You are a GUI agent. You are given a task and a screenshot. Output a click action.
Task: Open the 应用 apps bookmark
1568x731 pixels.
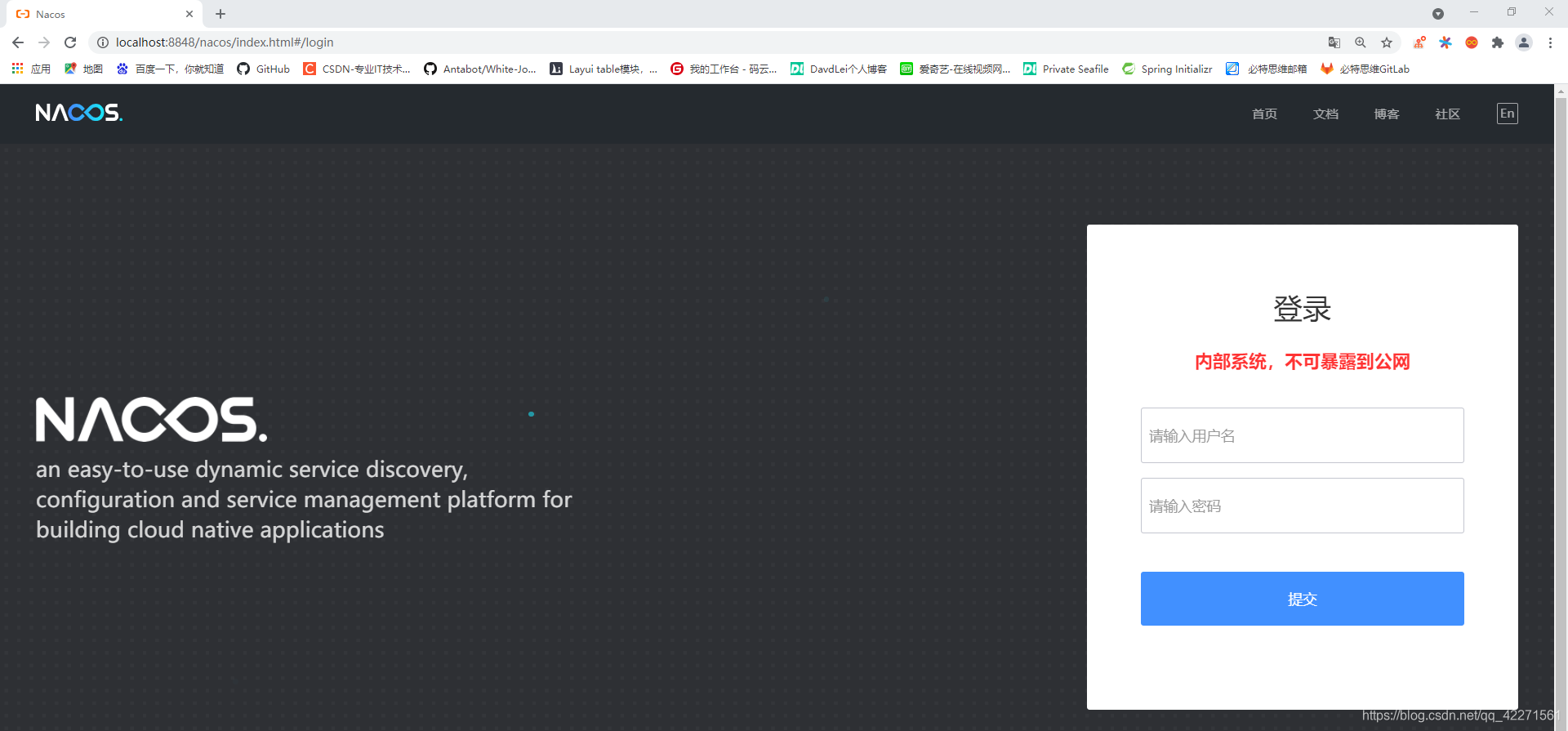31,69
